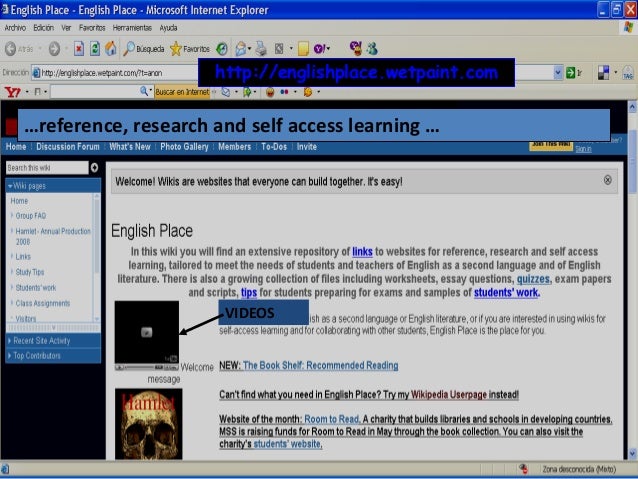This screenshot has height=479, width=638.
Task: Open the Room to Read link
Action: (x=332, y=419)
